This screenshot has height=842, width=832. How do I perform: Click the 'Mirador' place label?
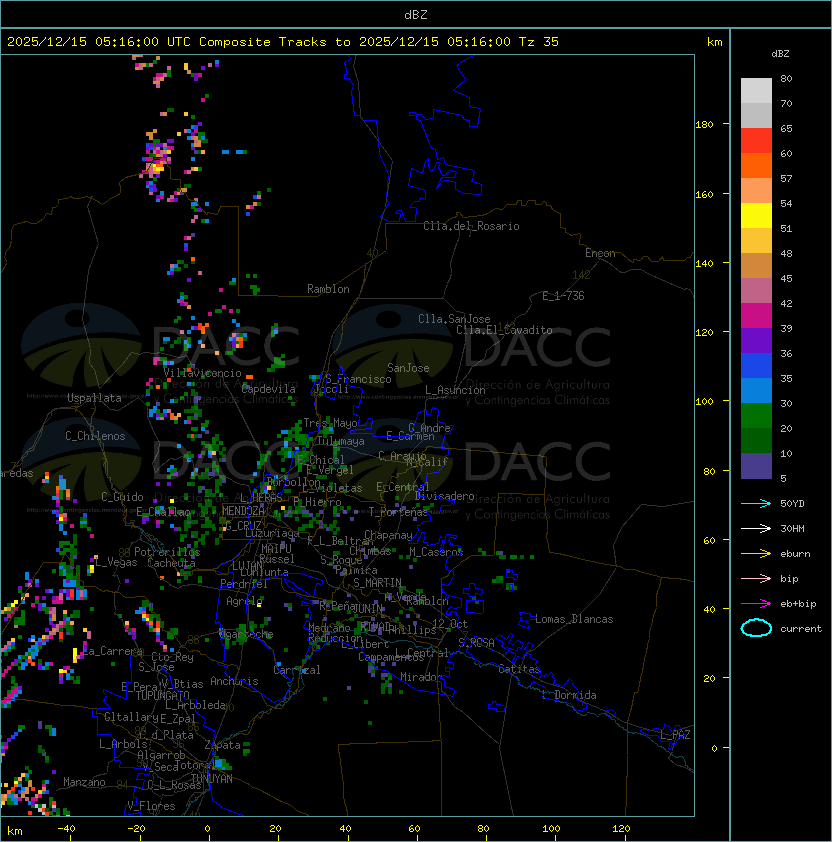[x=422, y=677]
